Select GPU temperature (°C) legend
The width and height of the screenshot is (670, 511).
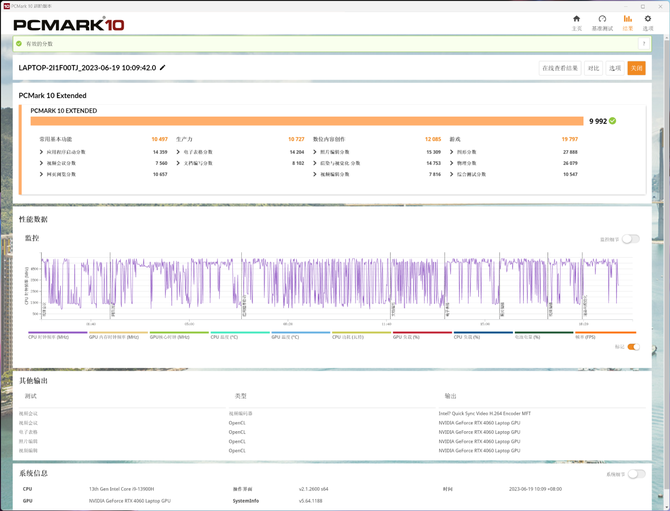[x=300, y=335]
